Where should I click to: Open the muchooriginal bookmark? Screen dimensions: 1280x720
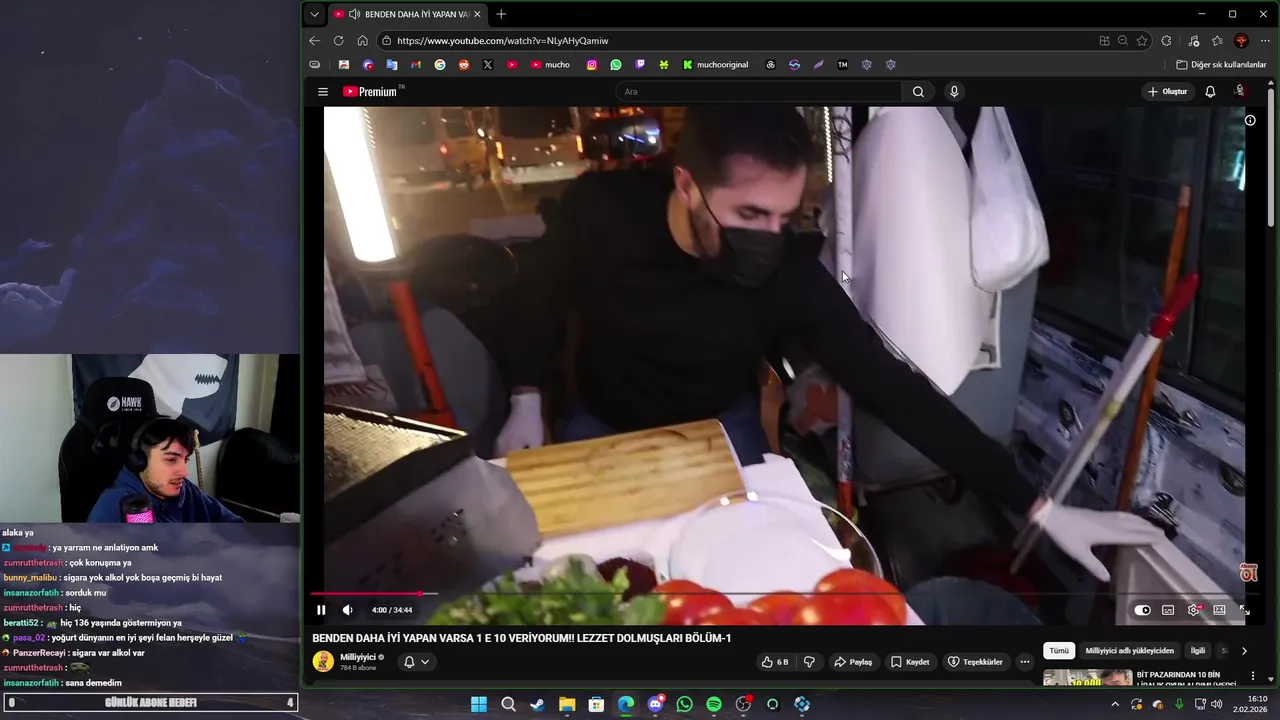tap(715, 65)
